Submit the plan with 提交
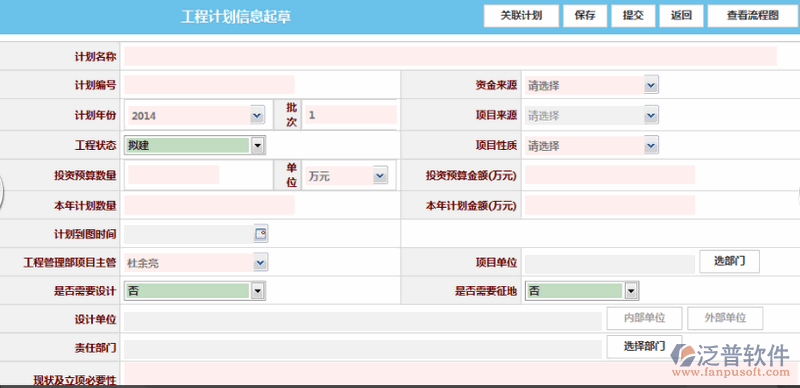Image resolution: width=800 pixels, height=388 pixels. coord(633,16)
